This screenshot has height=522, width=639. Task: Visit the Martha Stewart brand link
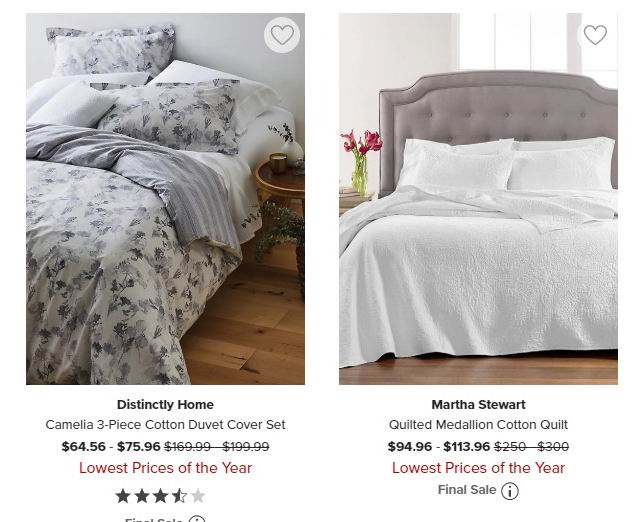tap(478, 405)
